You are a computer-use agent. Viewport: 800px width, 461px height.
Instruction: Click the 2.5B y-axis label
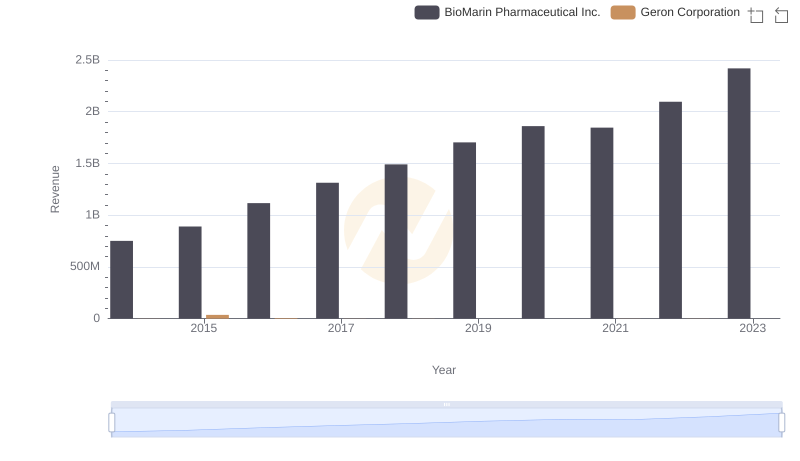point(88,60)
